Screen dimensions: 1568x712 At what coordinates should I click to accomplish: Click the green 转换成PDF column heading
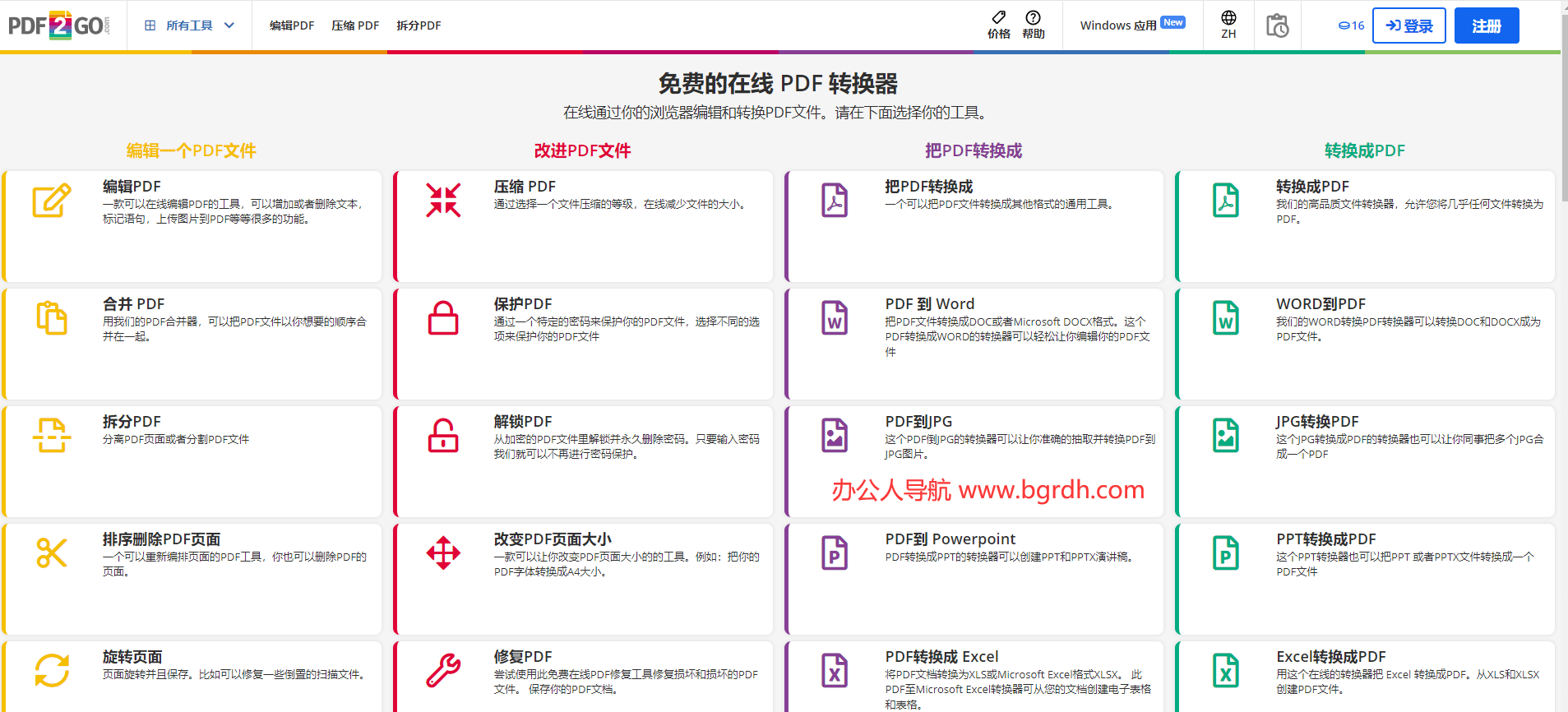(1365, 150)
